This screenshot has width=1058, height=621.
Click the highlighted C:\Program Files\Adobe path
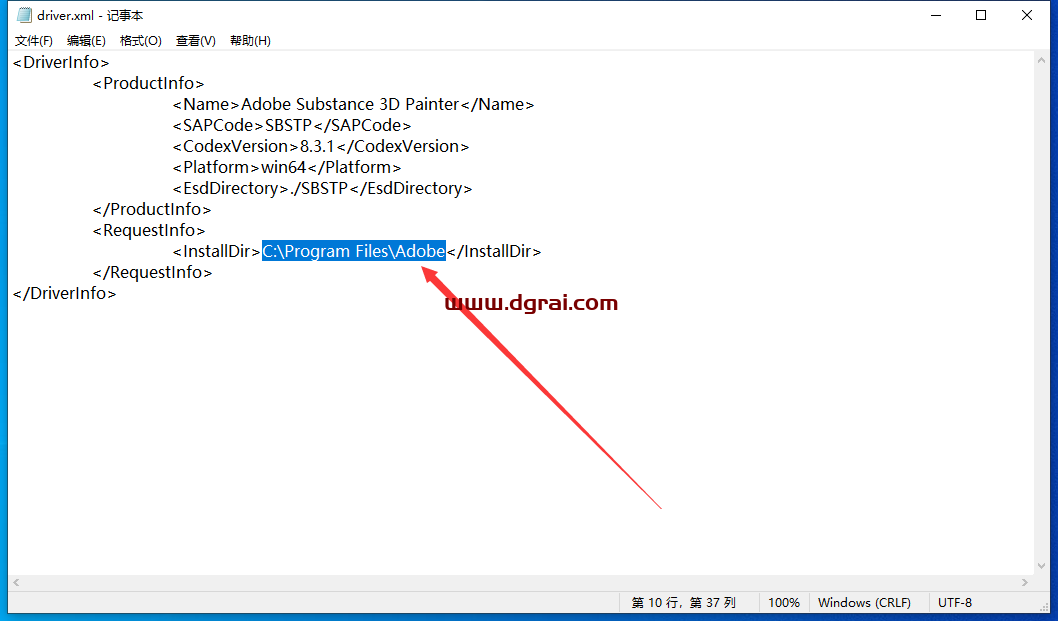(354, 251)
